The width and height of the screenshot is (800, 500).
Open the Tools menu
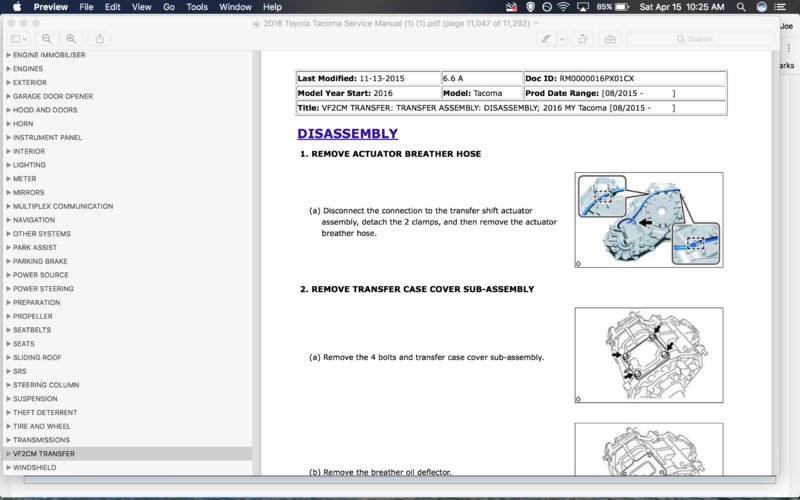click(197, 7)
